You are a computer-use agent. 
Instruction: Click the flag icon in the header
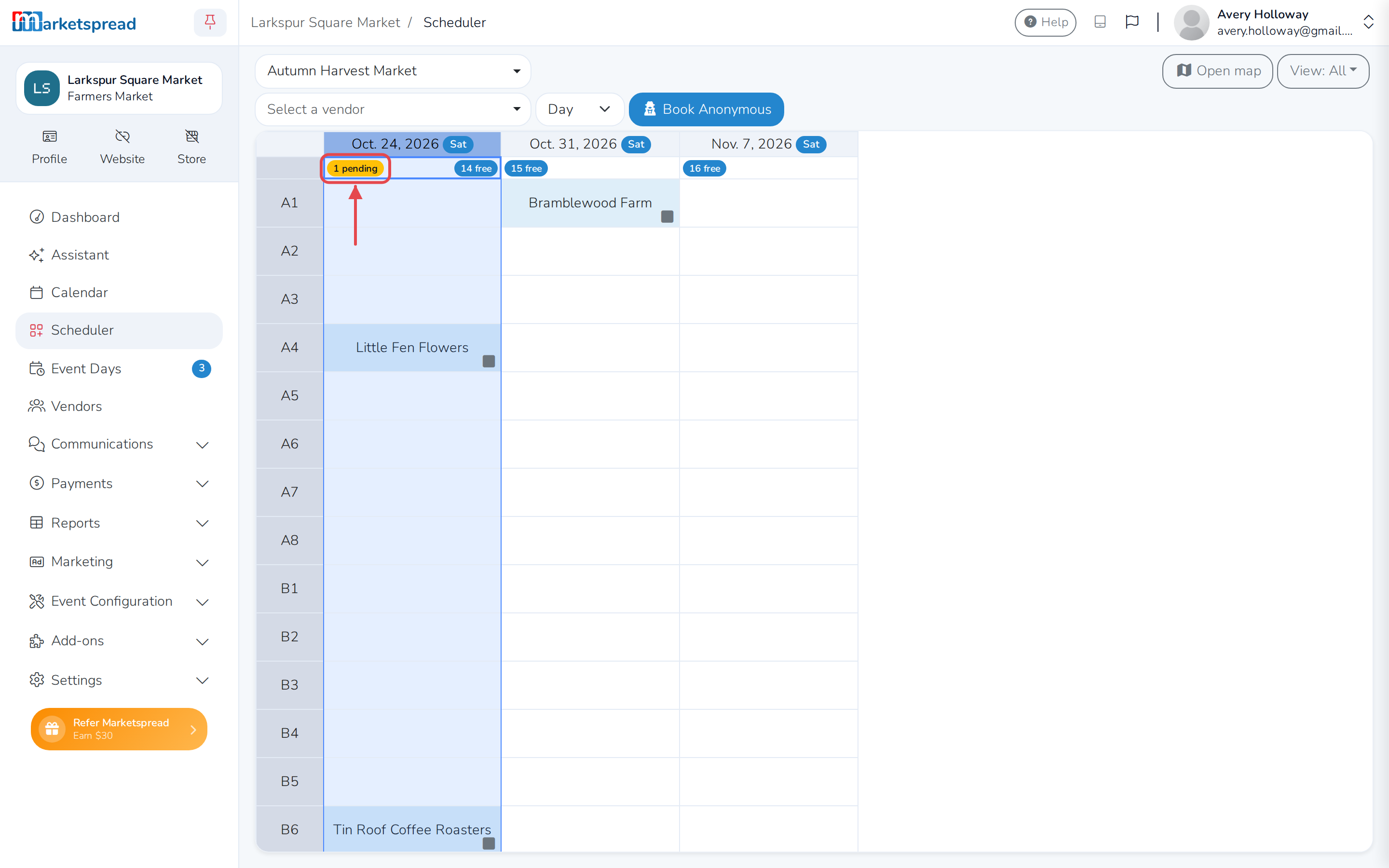click(1132, 22)
